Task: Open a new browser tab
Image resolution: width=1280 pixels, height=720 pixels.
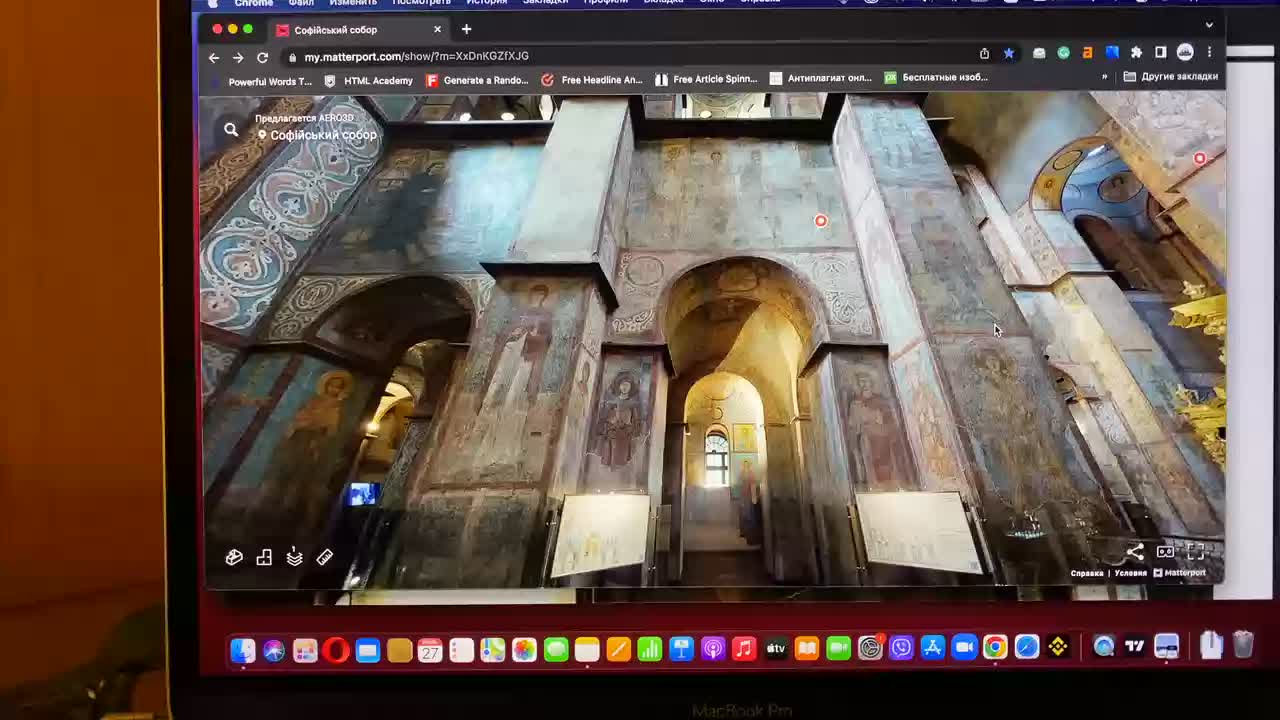Action: (466, 29)
